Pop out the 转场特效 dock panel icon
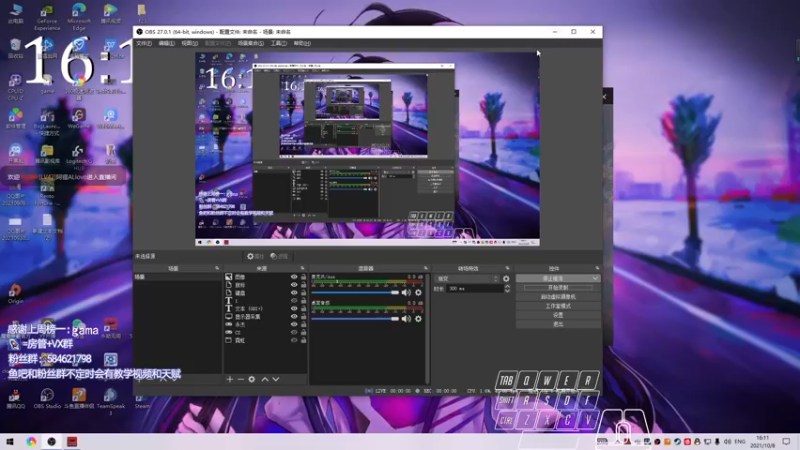Screen dimensions: 800x450 point(507,268)
